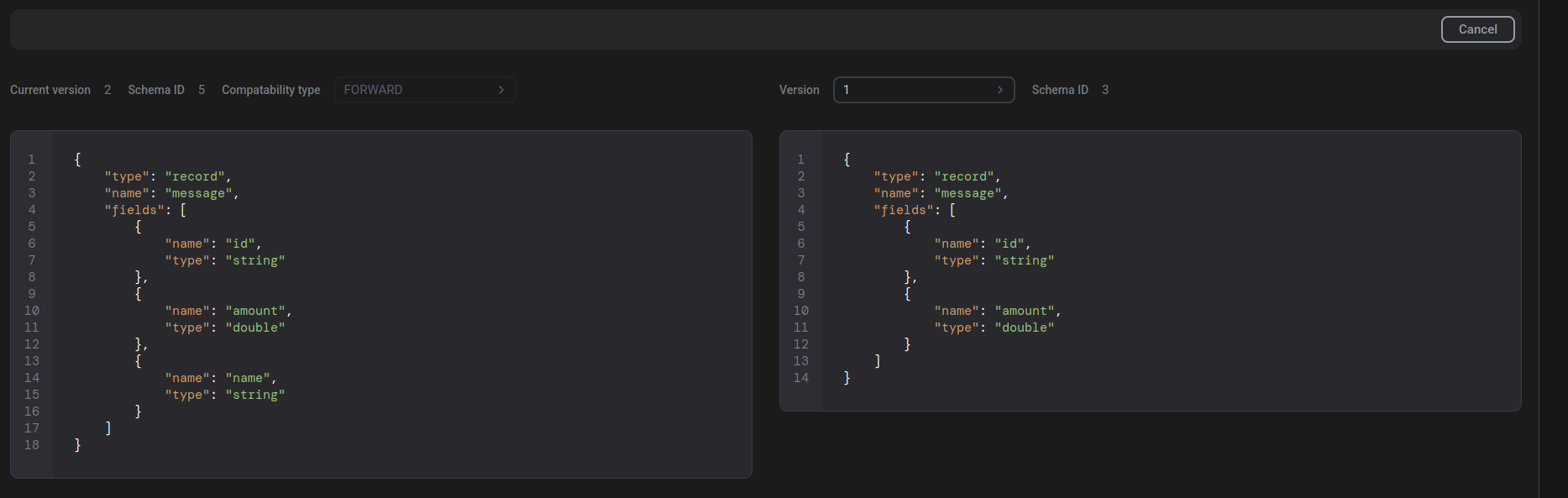Click "name": "amount" in version 1 schema

click(998, 311)
